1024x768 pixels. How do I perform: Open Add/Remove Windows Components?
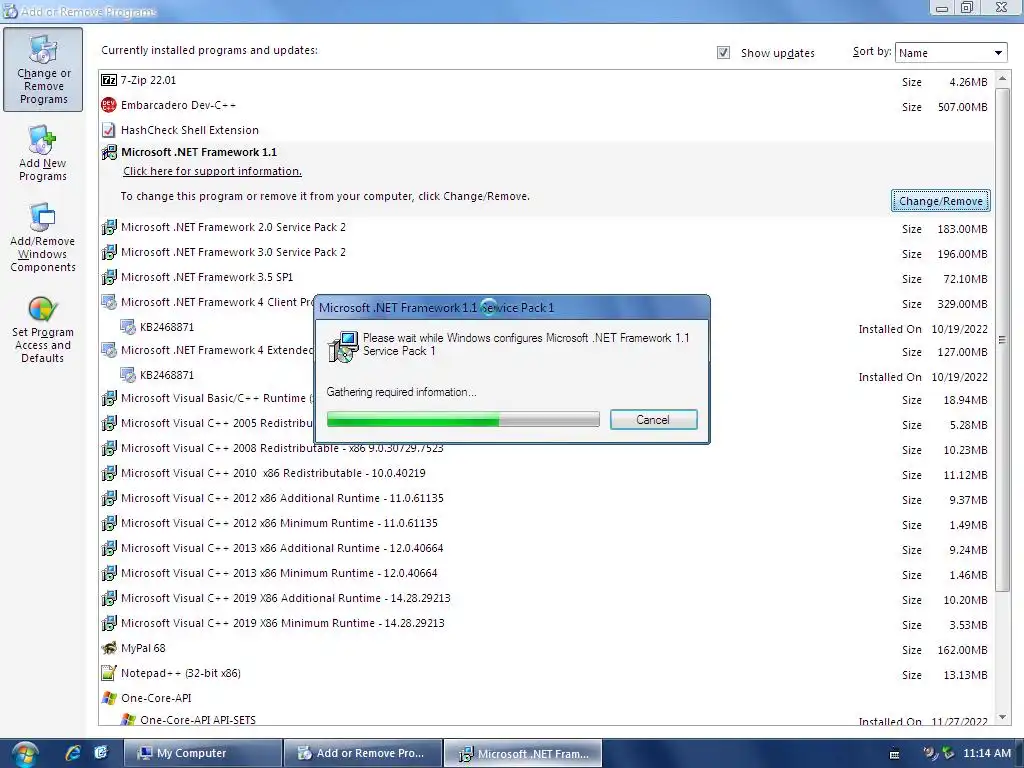pyautogui.click(x=42, y=238)
